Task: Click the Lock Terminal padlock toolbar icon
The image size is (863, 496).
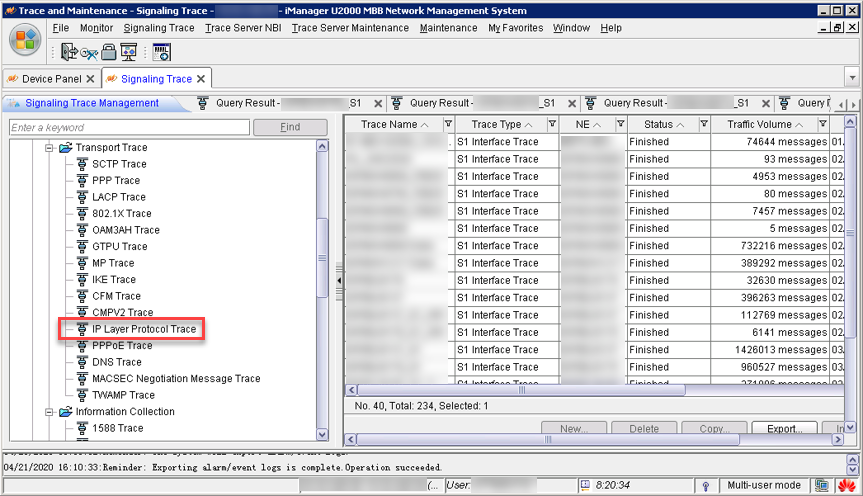Action: point(109,52)
